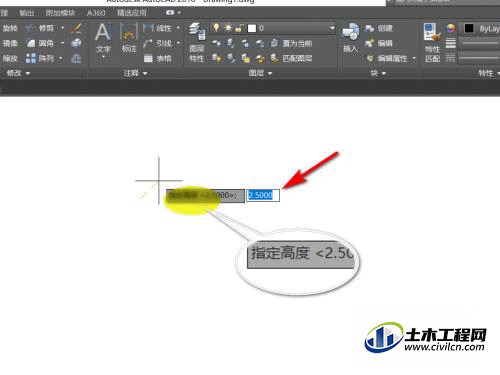Open the Trim (修剪) dropdown arrow
The height and width of the screenshot is (375, 500).
(62, 28)
